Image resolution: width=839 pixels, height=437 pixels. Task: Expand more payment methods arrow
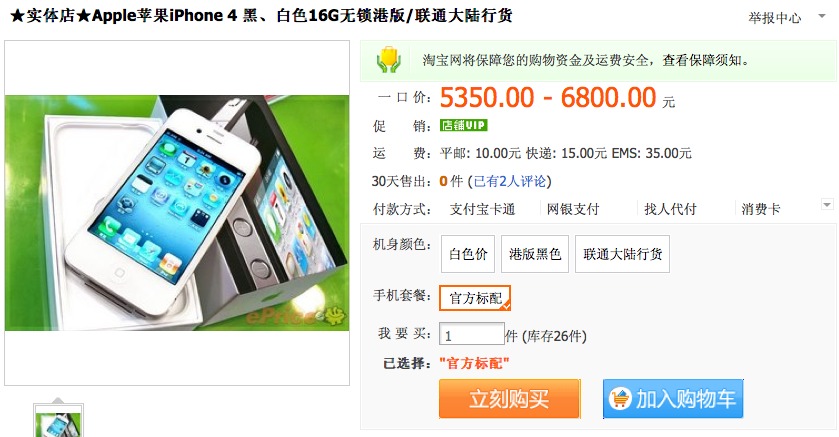point(827,205)
